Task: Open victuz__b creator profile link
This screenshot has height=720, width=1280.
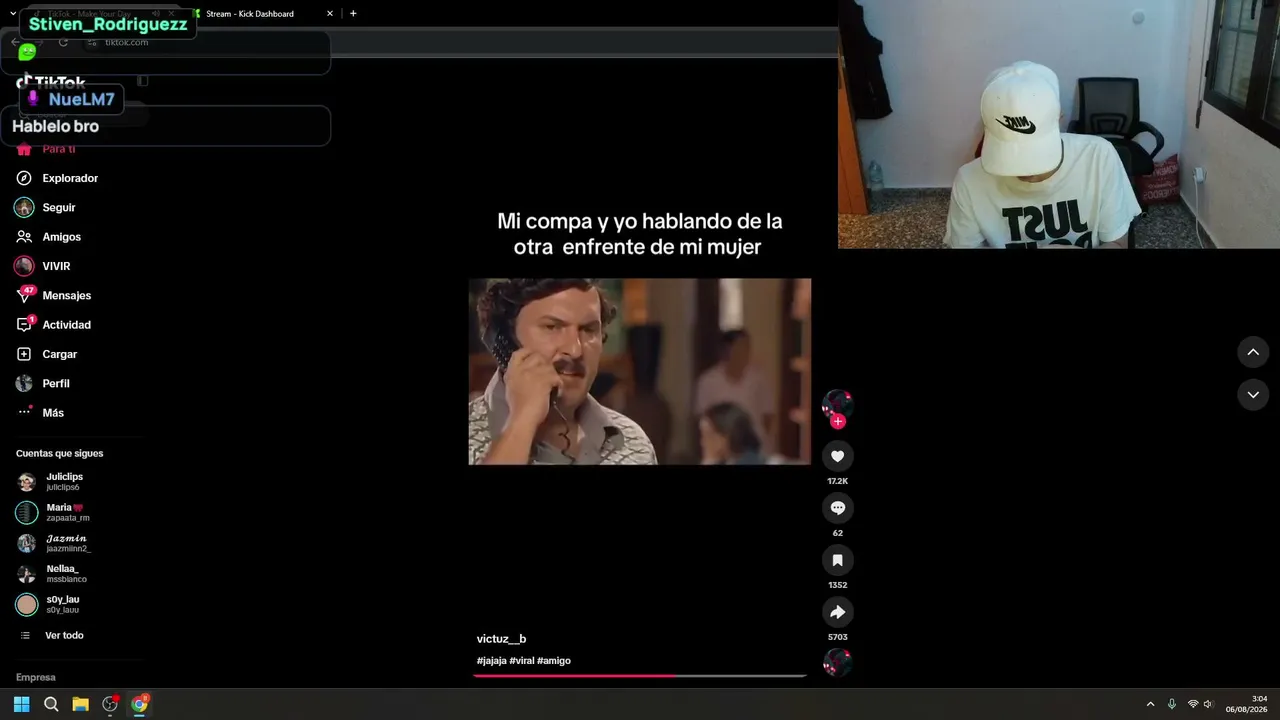Action: tap(501, 639)
